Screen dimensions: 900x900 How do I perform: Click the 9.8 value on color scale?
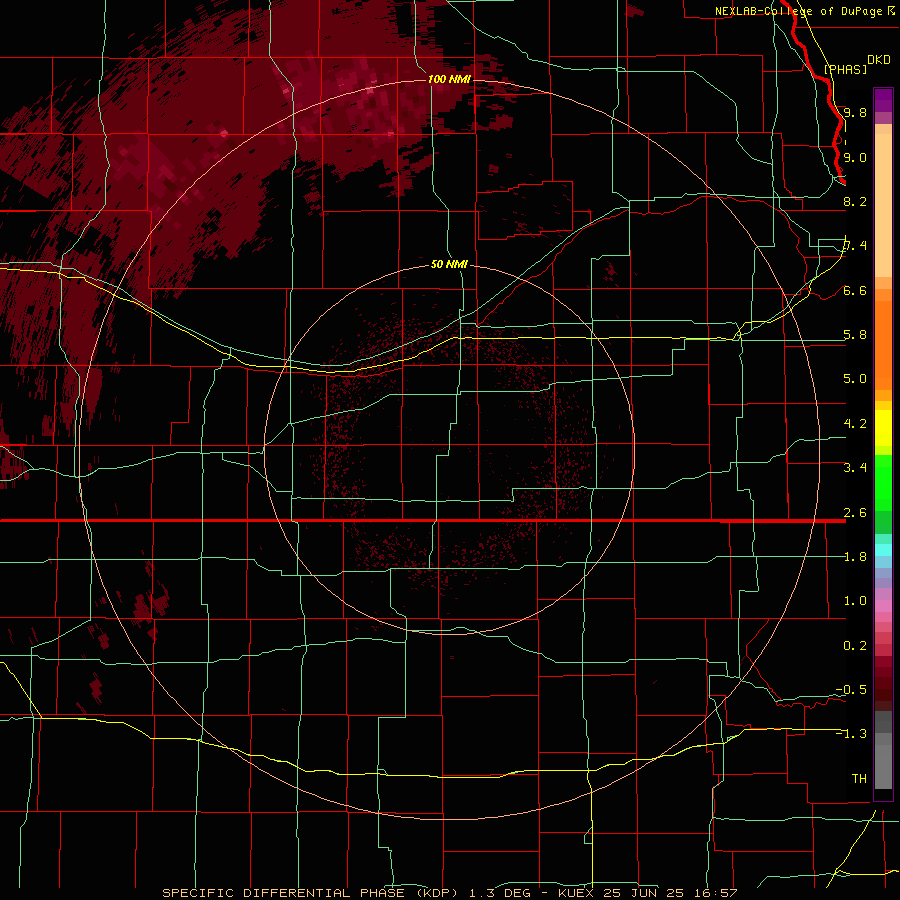(x=855, y=112)
